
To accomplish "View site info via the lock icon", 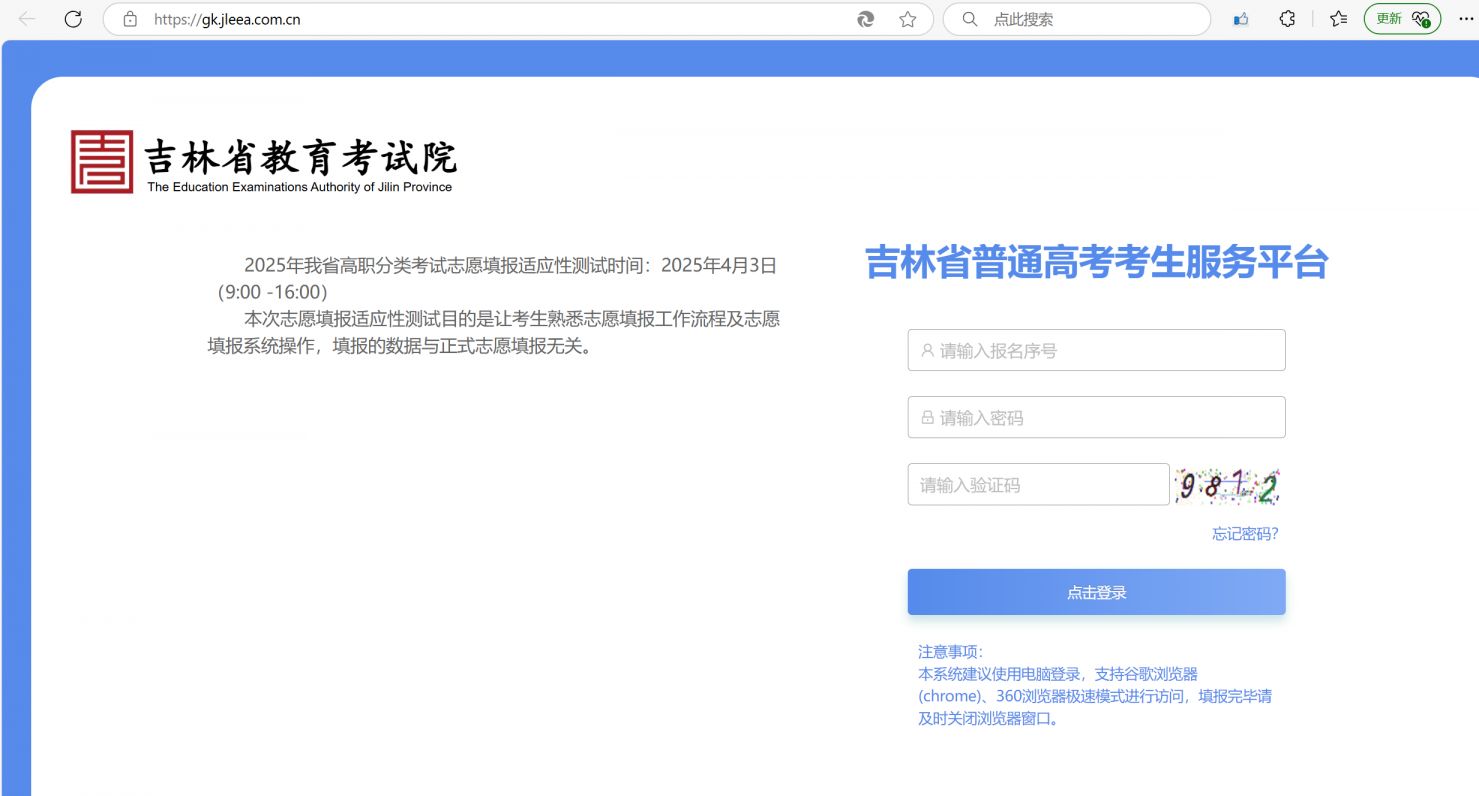I will pos(129,19).
